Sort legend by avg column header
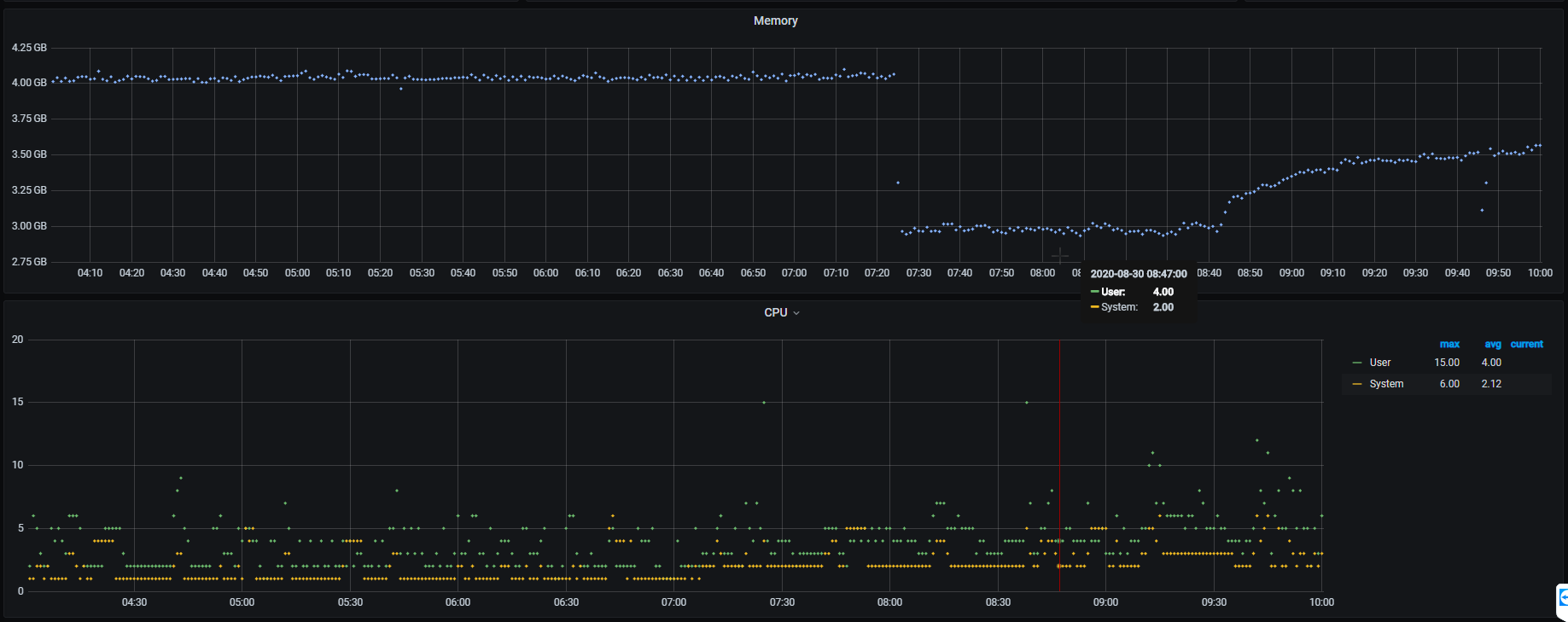1568x622 pixels. [1492, 345]
